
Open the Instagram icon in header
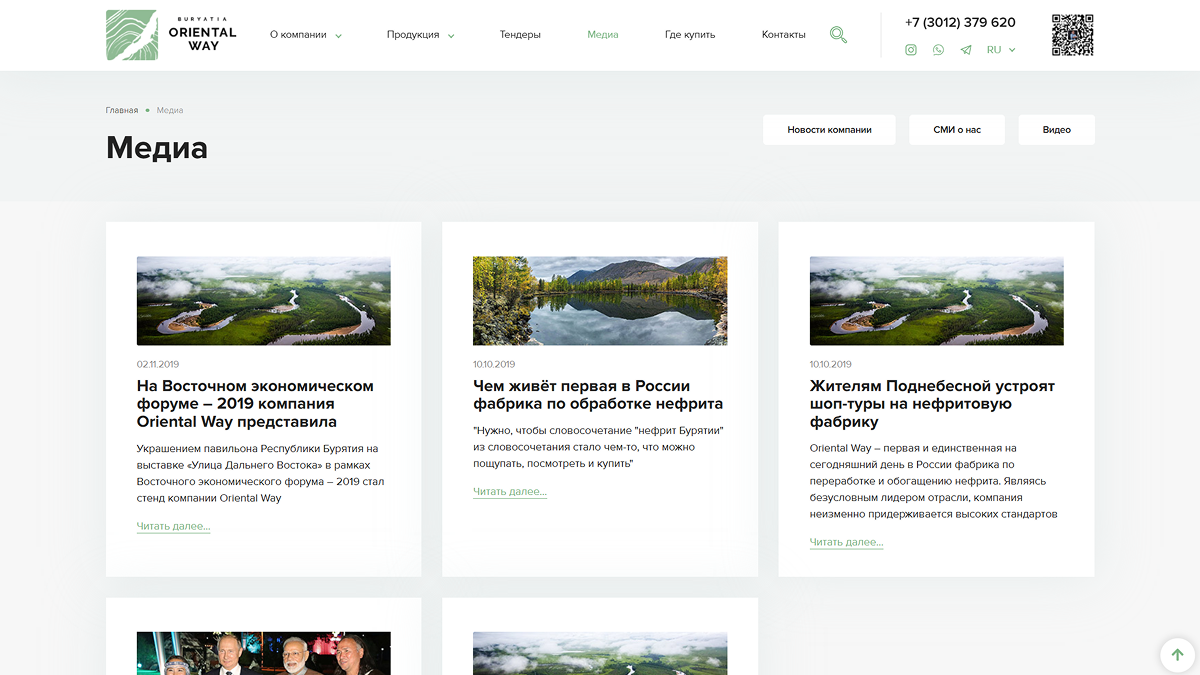910,50
